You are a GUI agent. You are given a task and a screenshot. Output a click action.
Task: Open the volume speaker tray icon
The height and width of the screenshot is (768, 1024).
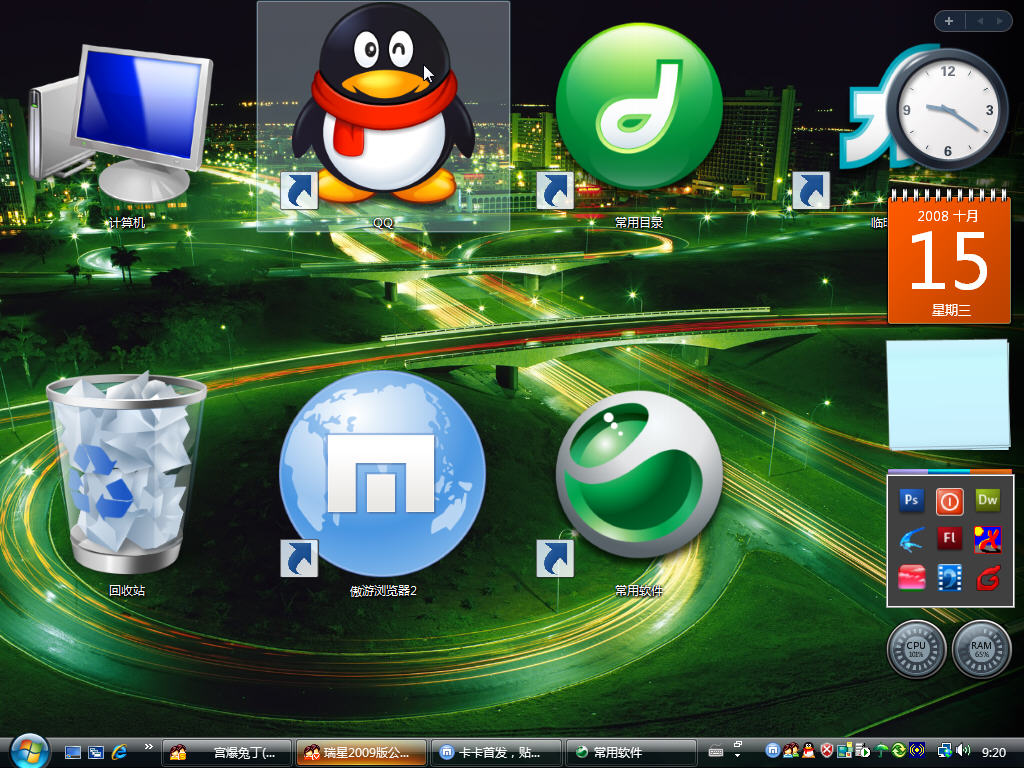tap(963, 750)
